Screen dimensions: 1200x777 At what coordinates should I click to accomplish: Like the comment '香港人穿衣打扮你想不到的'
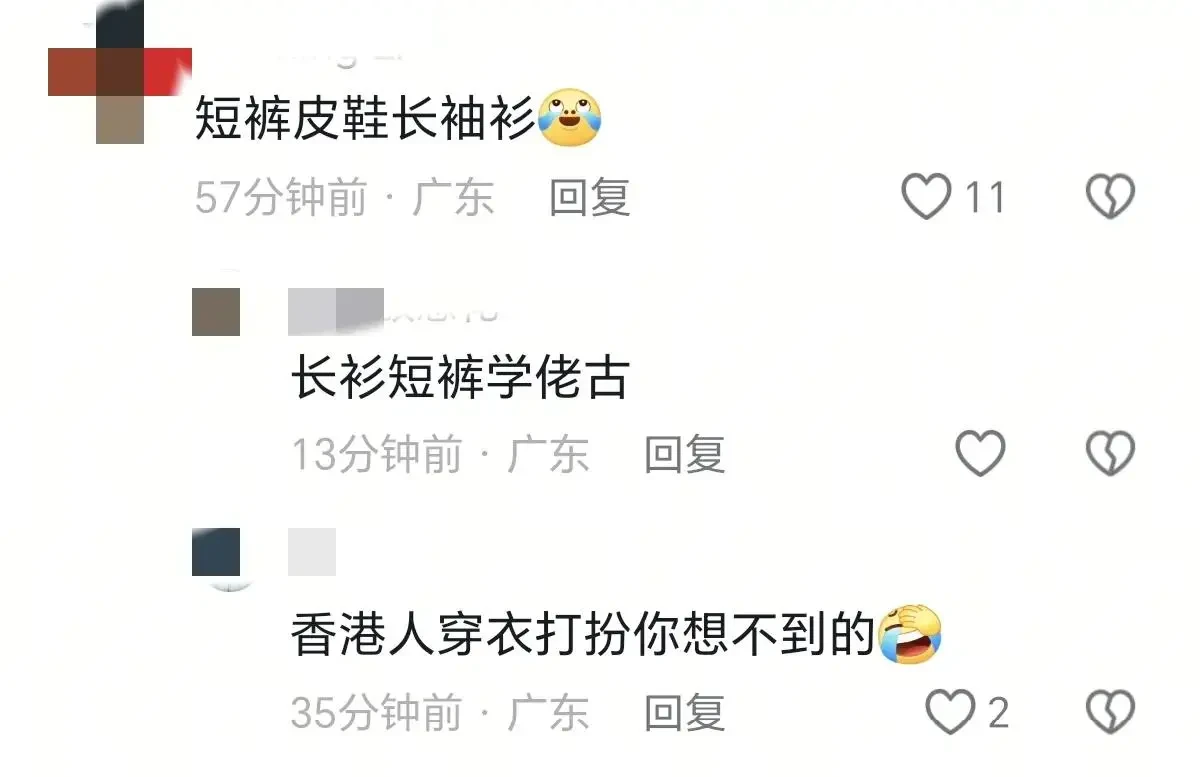pyautogui.click(x=949, y=712)
